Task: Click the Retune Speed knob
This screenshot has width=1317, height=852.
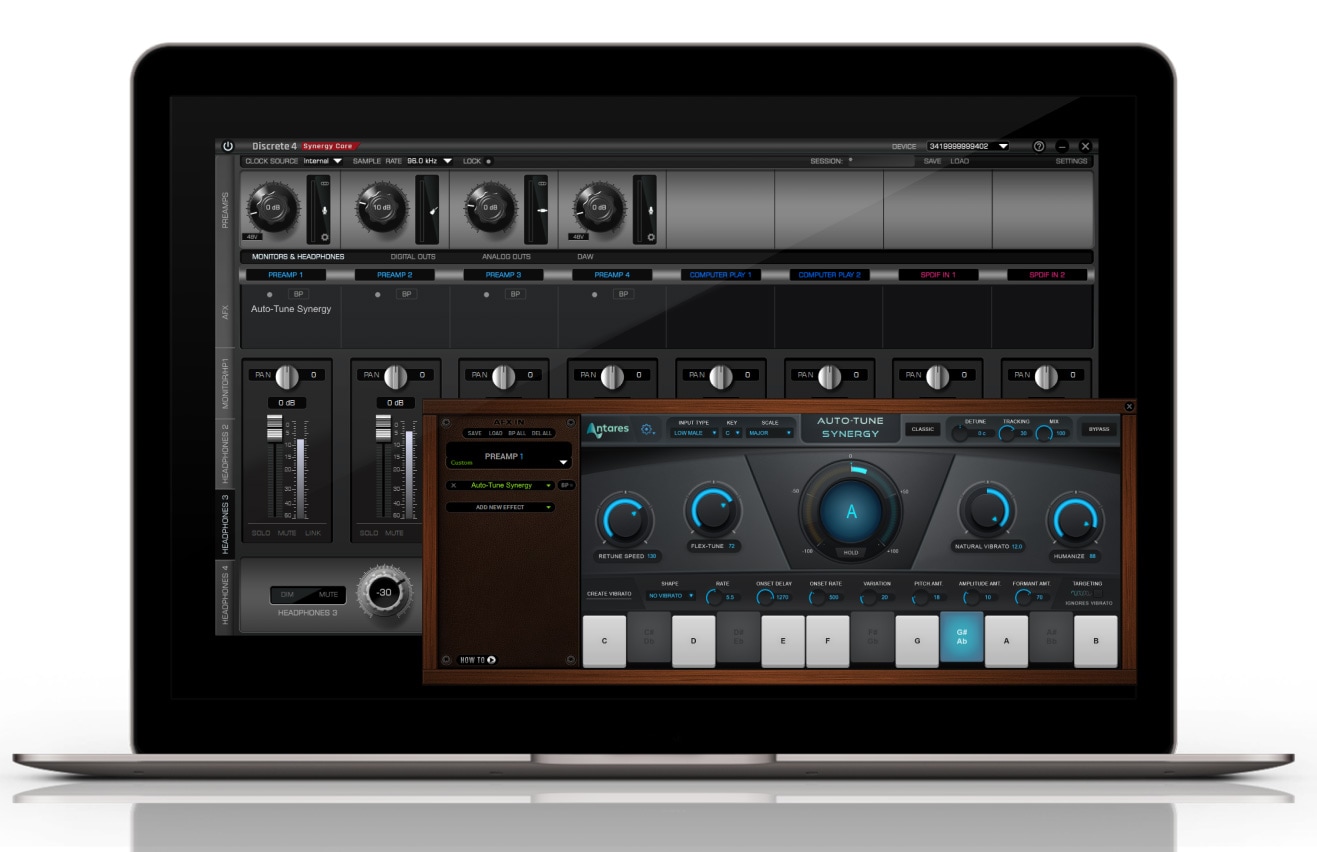Action: 624,519
